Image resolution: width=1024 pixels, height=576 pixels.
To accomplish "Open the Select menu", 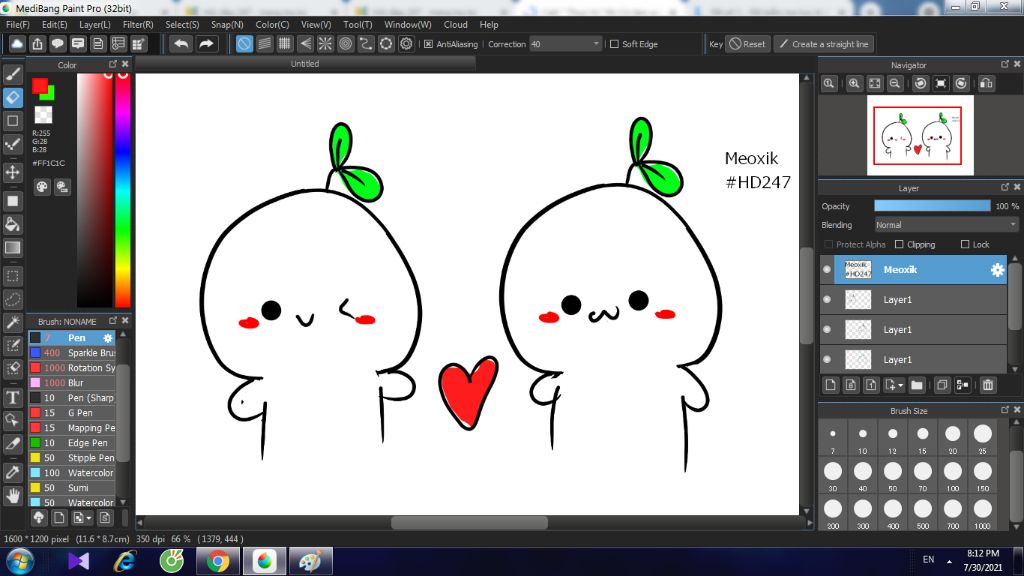I will (x=182, y=24).
